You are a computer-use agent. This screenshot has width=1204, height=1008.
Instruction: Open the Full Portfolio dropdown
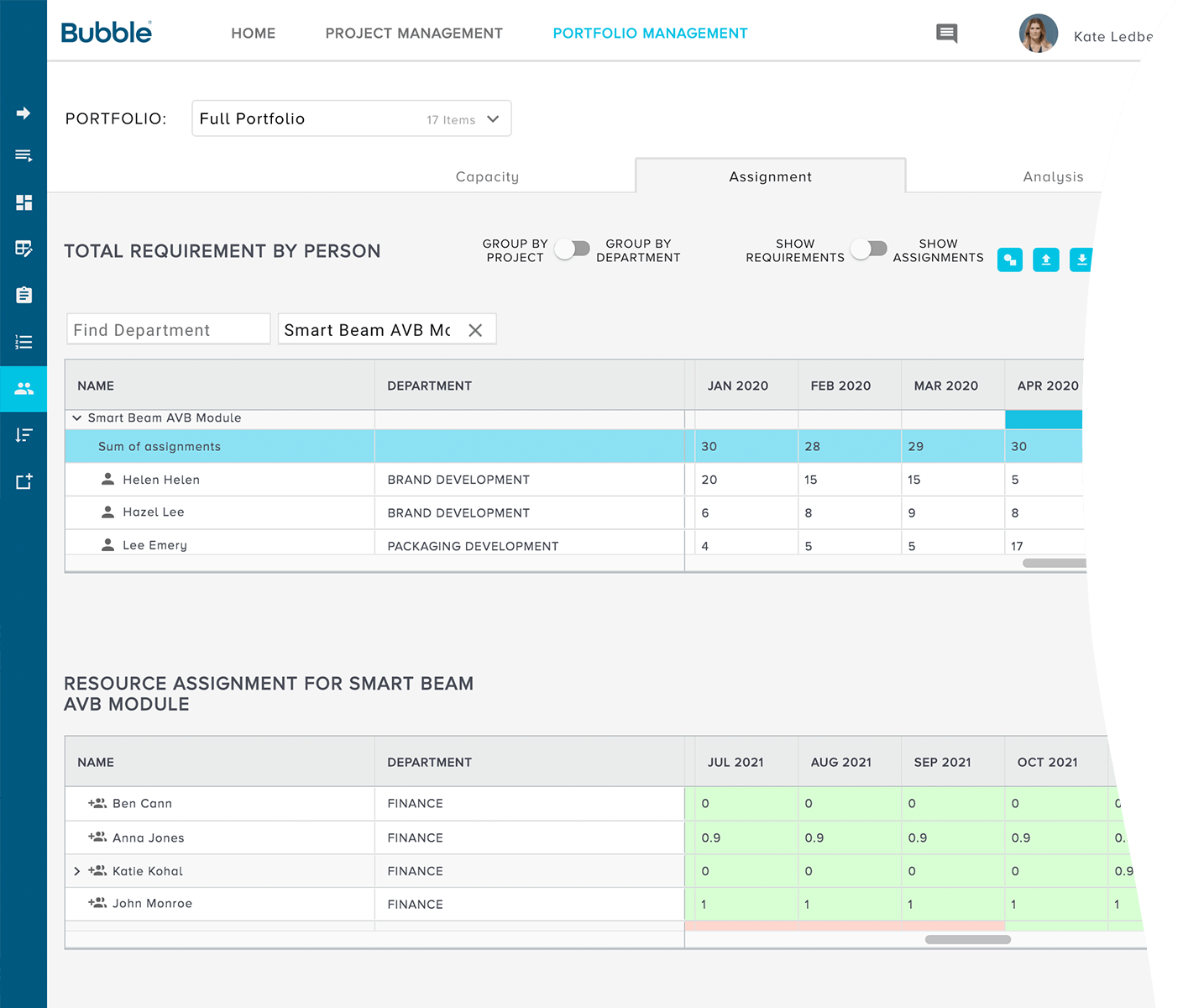(351, 118)
